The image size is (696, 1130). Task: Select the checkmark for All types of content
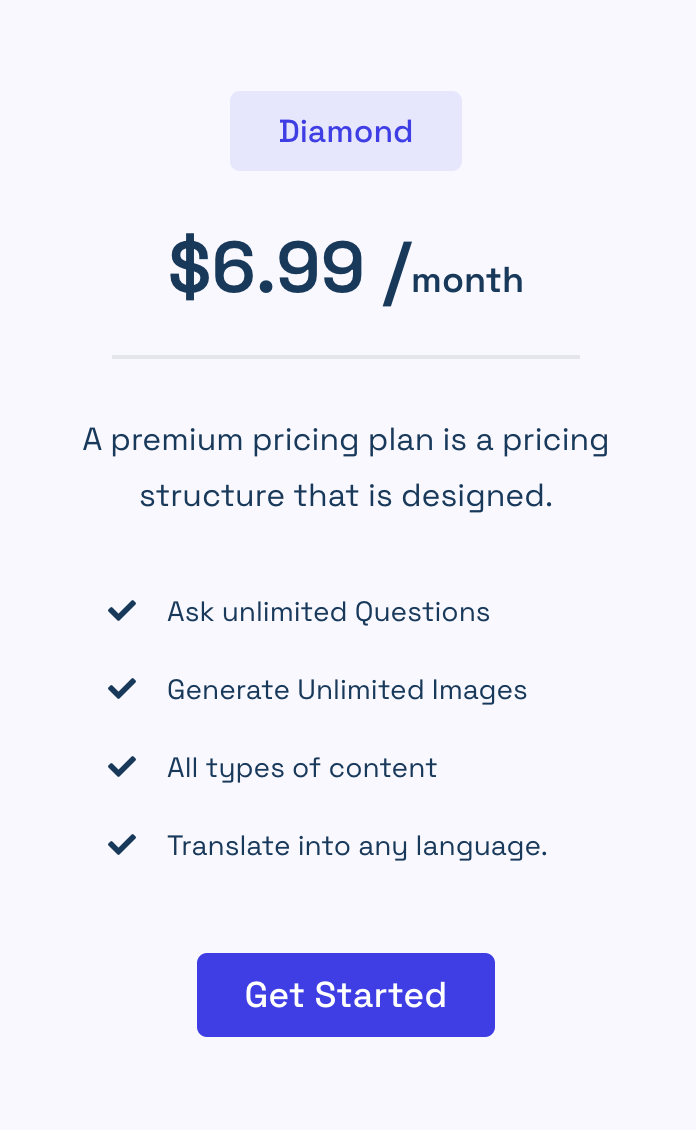pyautogui.click(x=122, y=767)
